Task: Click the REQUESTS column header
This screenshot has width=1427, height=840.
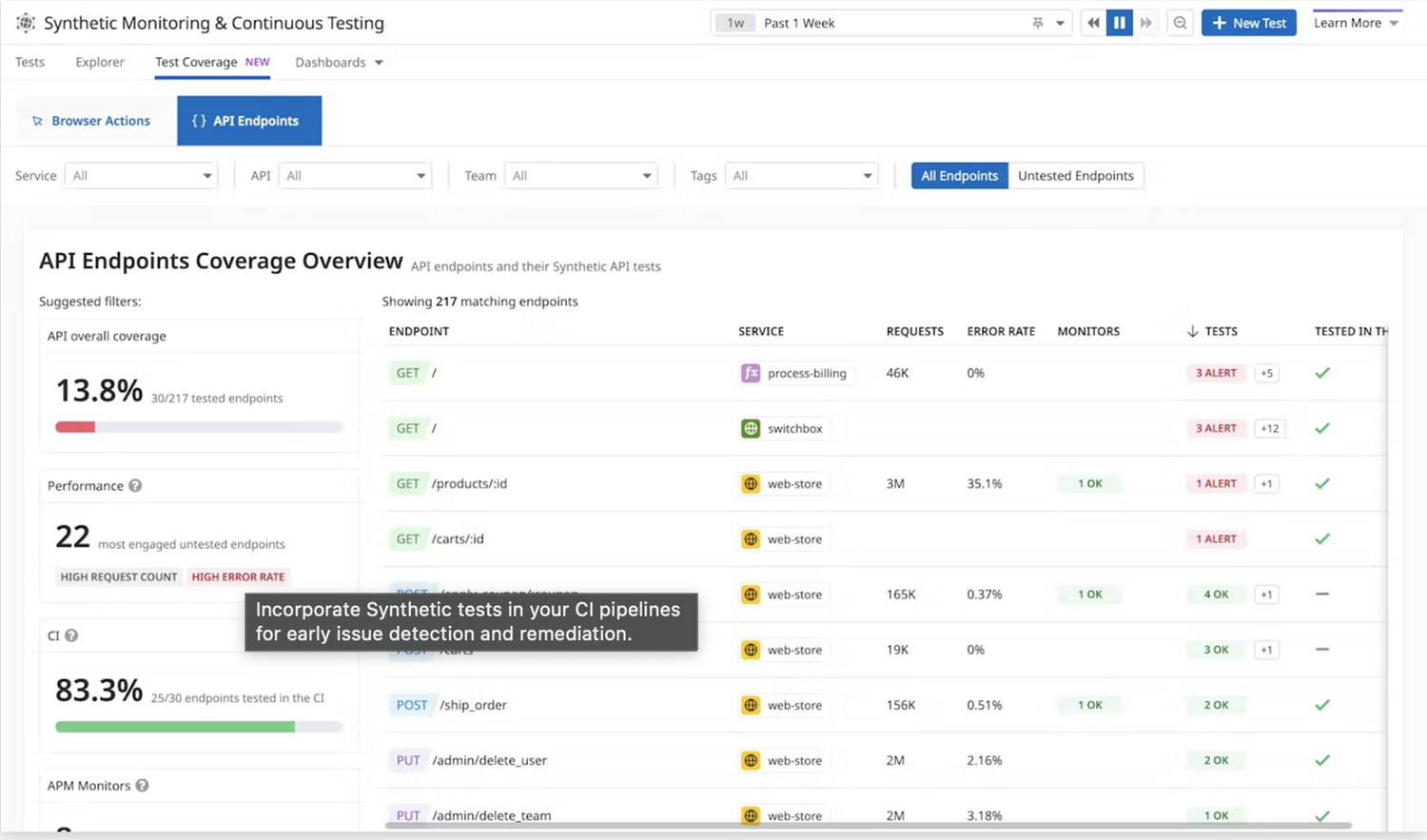Action: [x=915, y=331]
